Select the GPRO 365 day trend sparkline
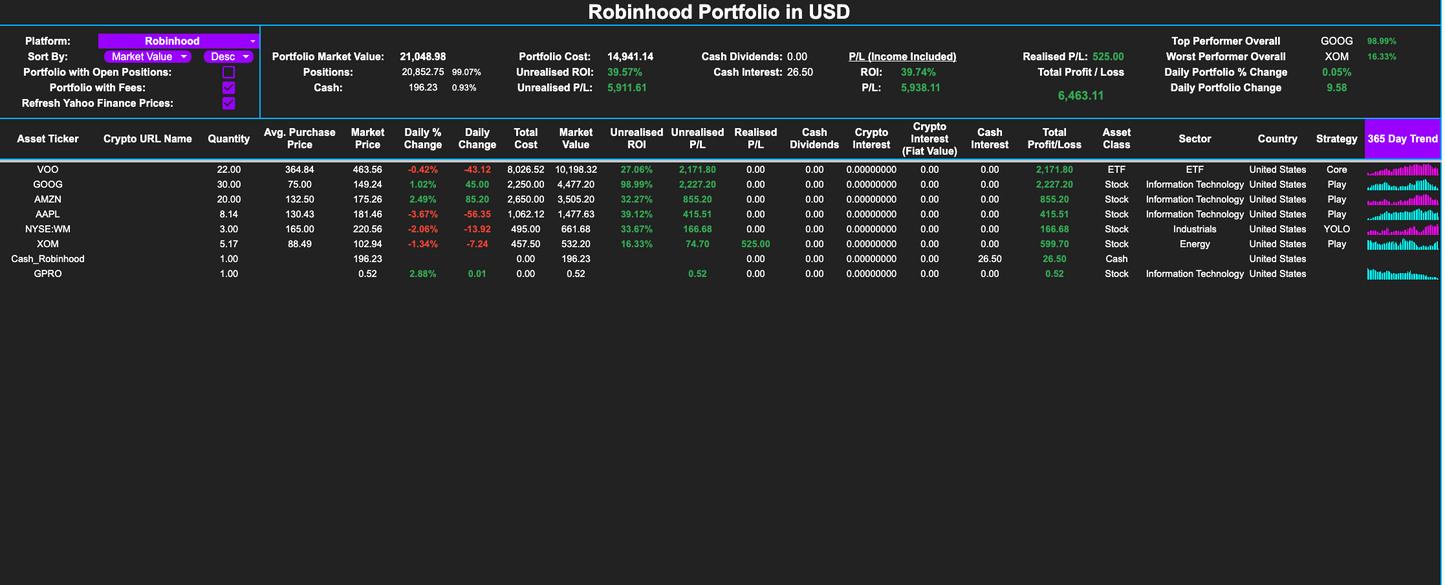Screen dimensions: 1445x585 pos(1403,274)
